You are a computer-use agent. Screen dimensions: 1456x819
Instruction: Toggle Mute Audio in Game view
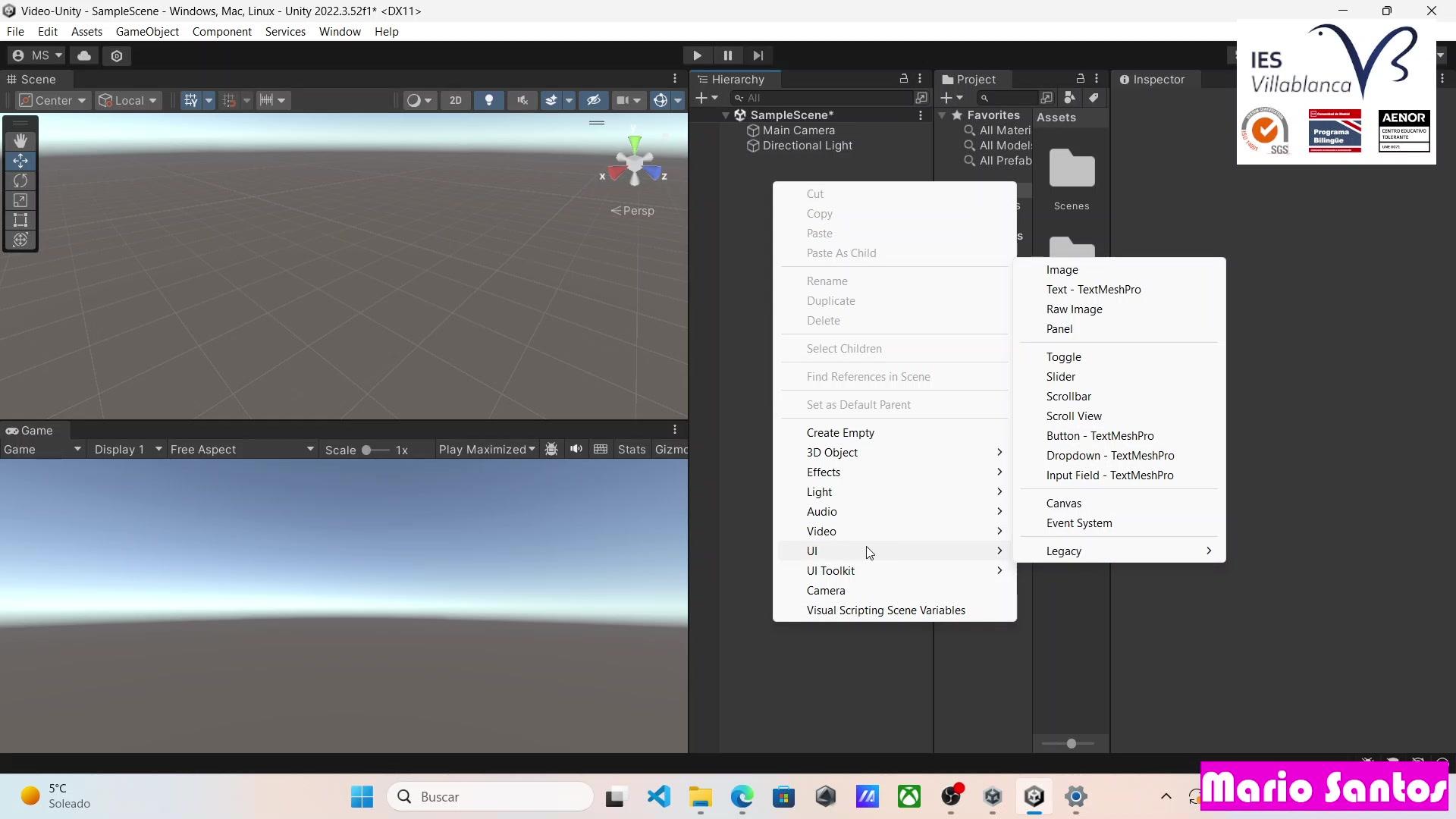pos(576,449)
